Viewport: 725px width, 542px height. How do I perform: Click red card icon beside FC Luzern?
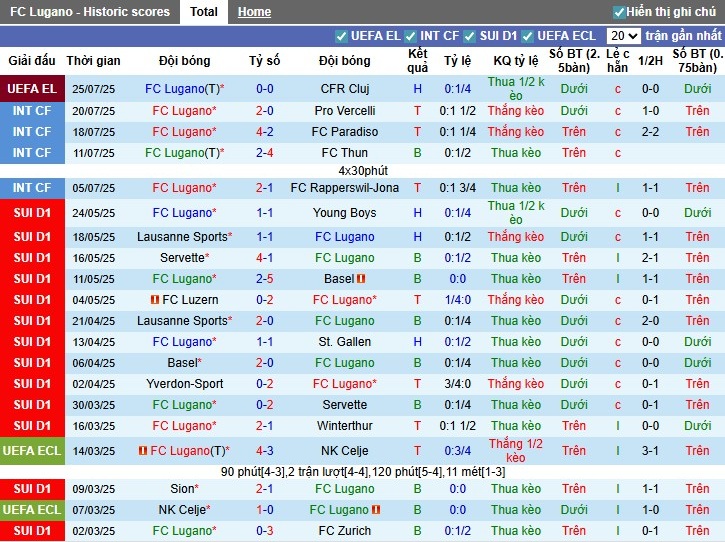155,300
